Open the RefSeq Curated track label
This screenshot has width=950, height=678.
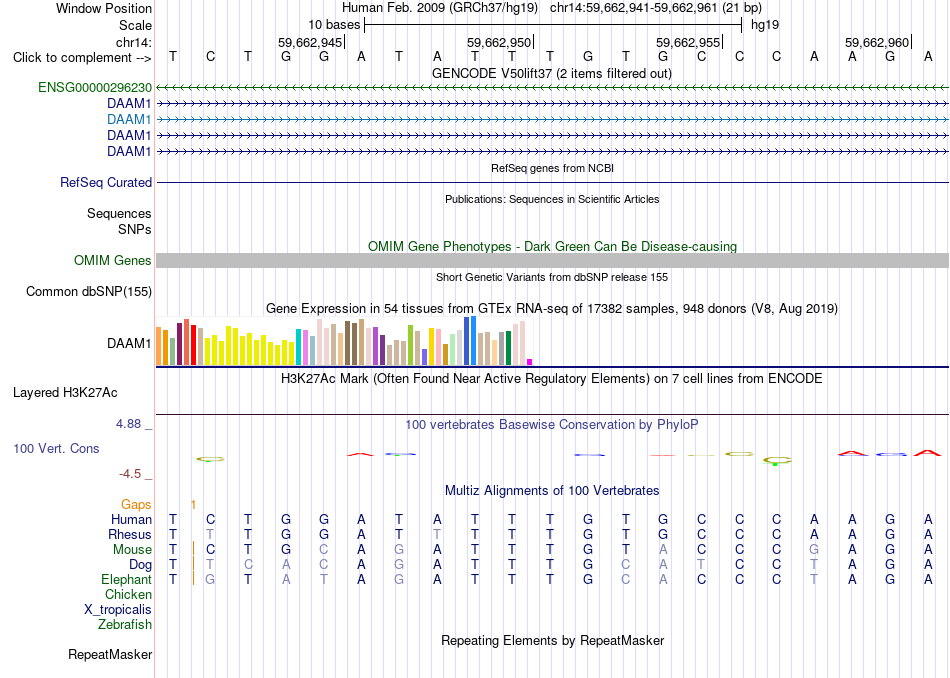[x=106, y=182]
